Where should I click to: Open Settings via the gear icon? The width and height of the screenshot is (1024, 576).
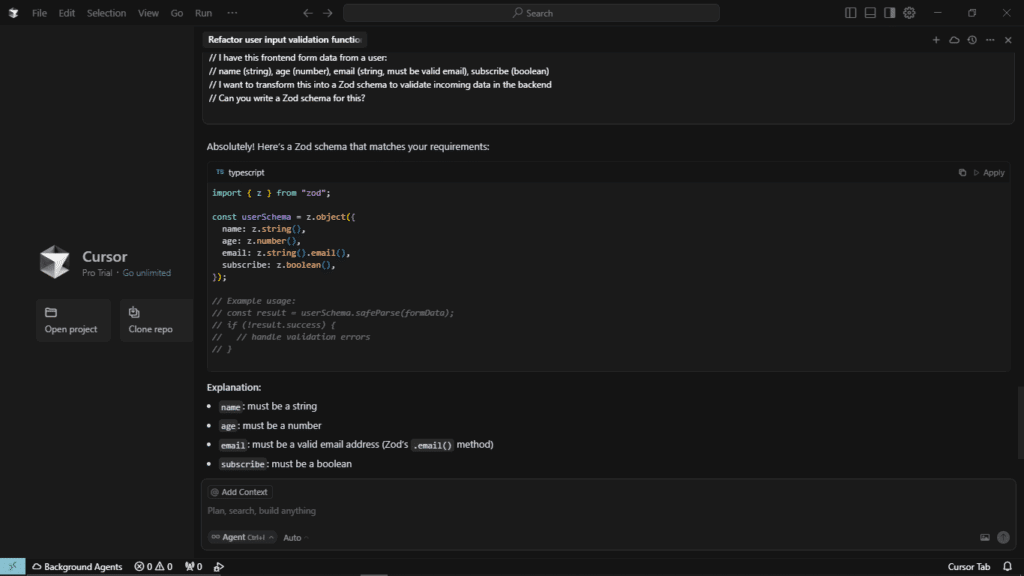(908, 13)
